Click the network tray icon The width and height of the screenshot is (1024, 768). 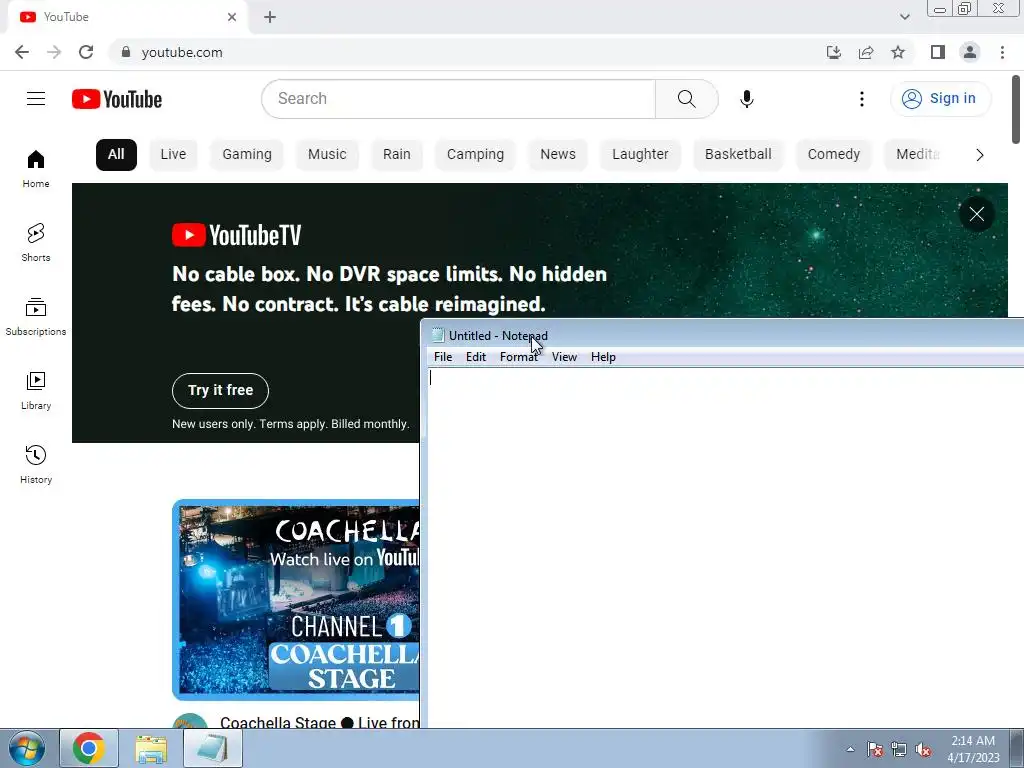[x=899, y=750]
